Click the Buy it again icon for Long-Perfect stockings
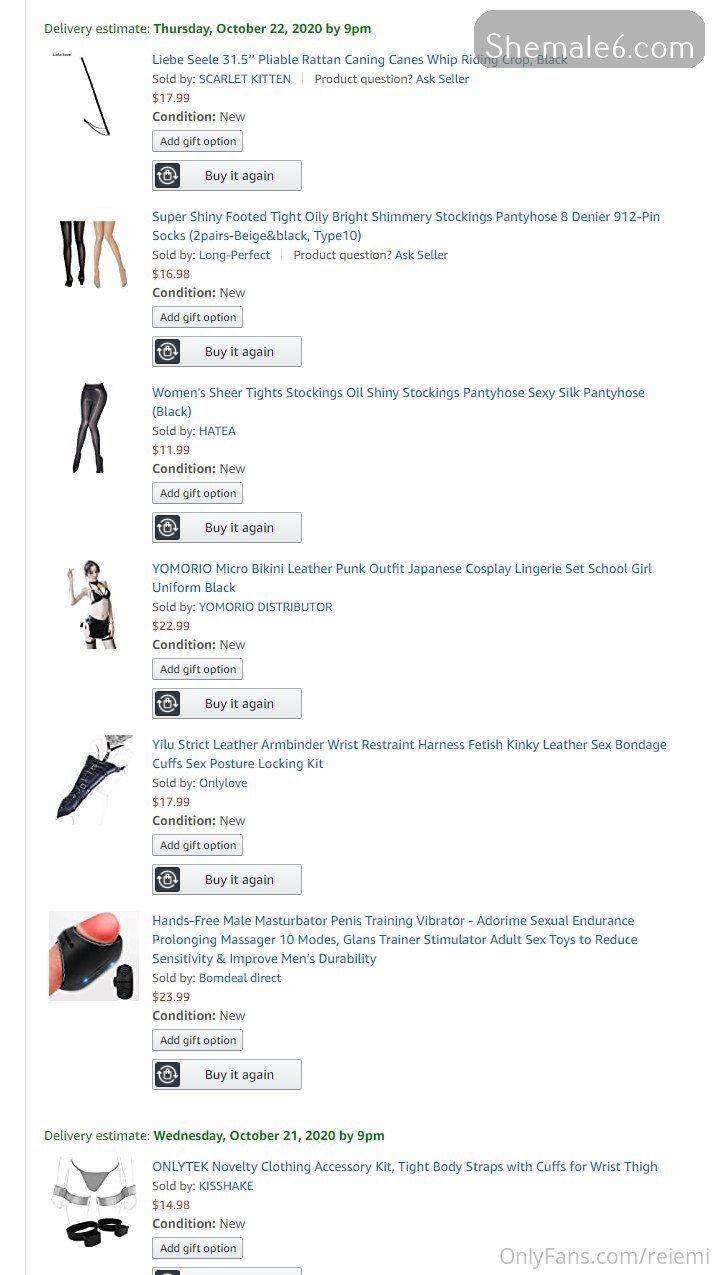 click(168, 352)
